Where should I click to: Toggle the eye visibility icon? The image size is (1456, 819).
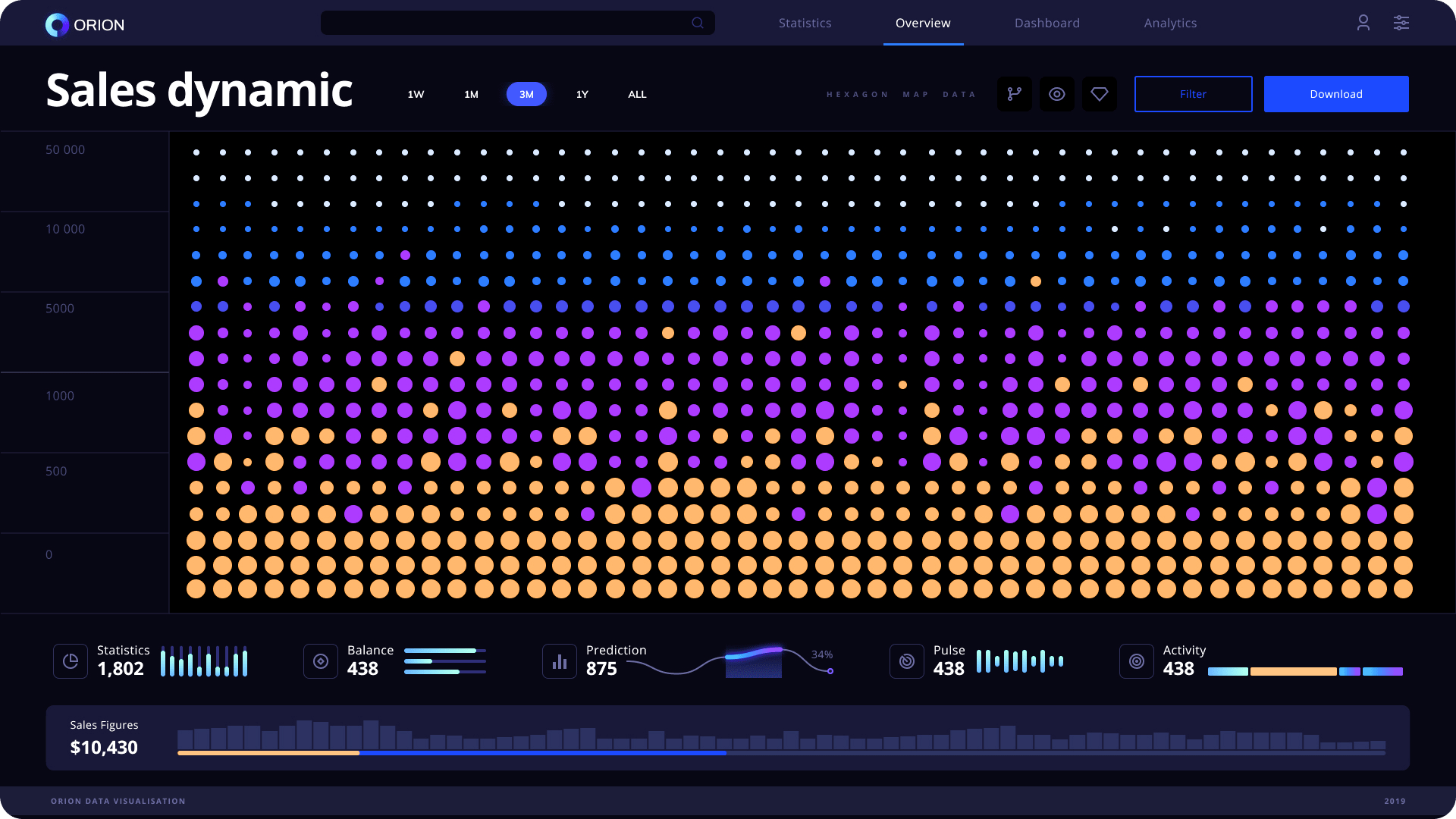(1057, 94)
